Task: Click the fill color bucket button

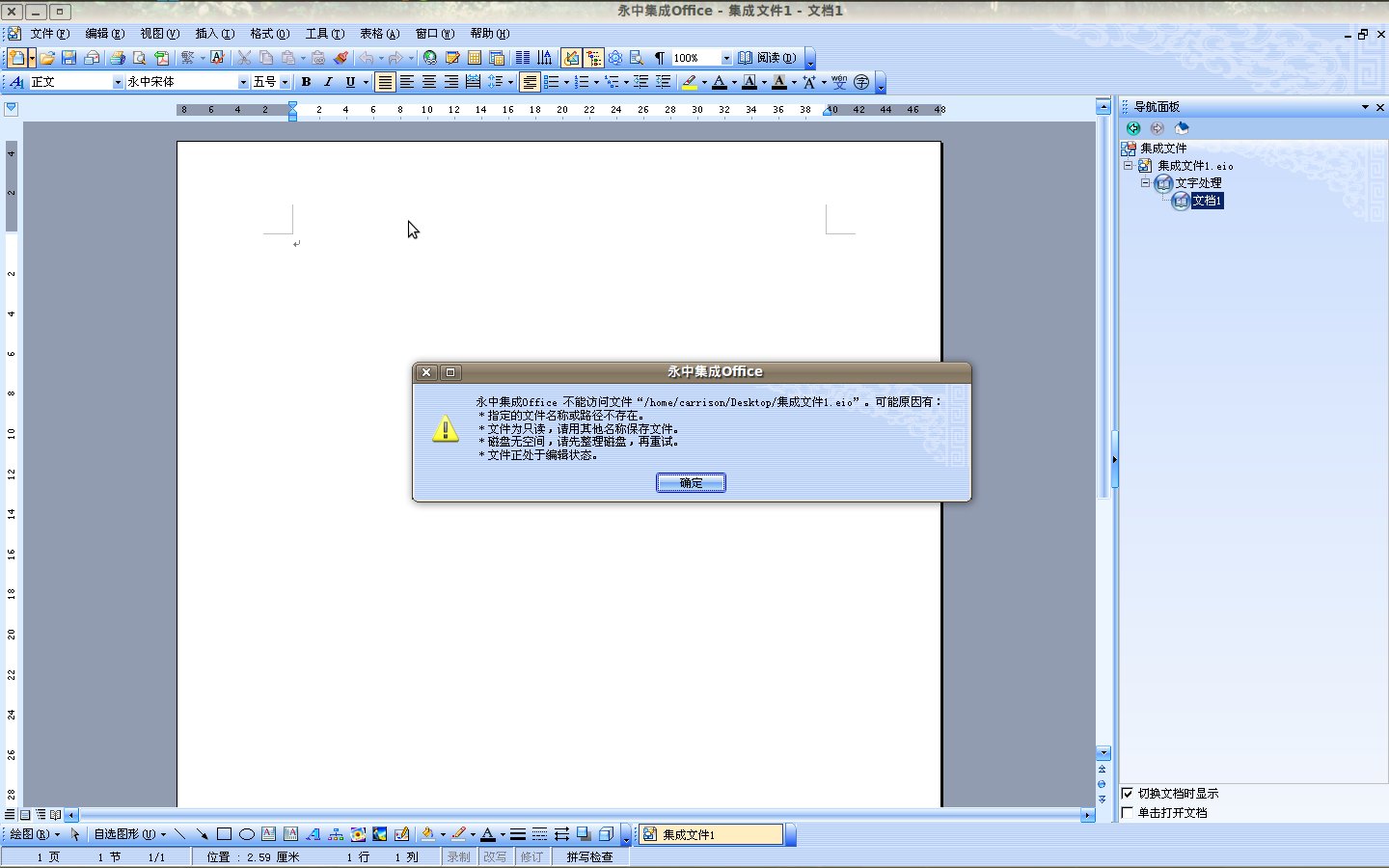Action: click(x=427, y=834)
